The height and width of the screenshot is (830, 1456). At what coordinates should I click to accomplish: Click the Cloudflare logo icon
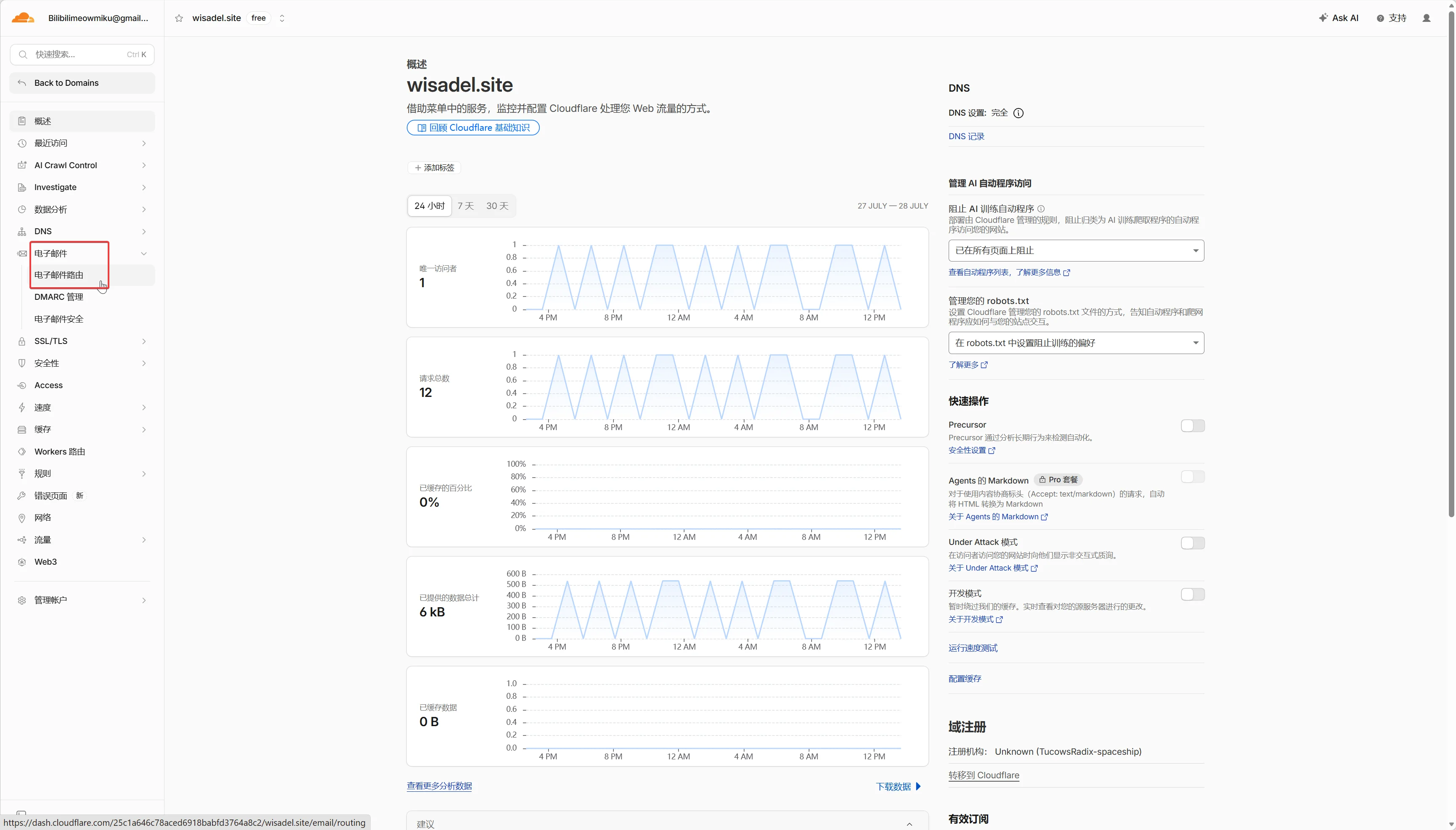tap(24, 18)
